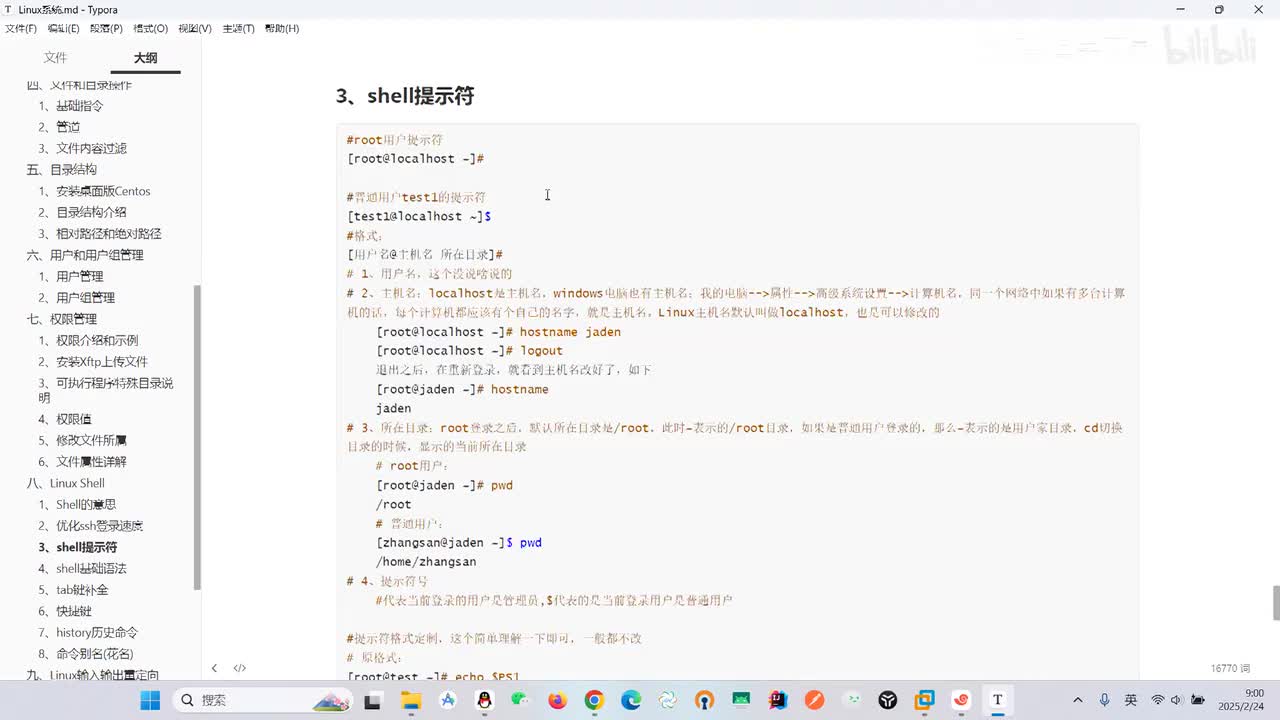Click the microphone tray icon
This screenshot has height=720, width=1280.
click(x=1104, y=700)
